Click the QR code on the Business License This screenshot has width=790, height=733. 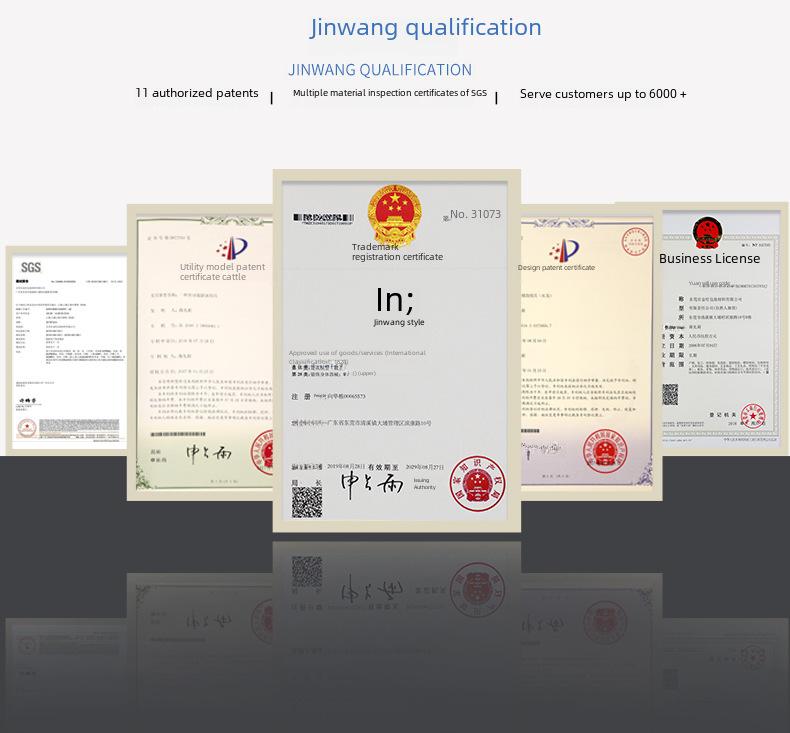point(670,394)
